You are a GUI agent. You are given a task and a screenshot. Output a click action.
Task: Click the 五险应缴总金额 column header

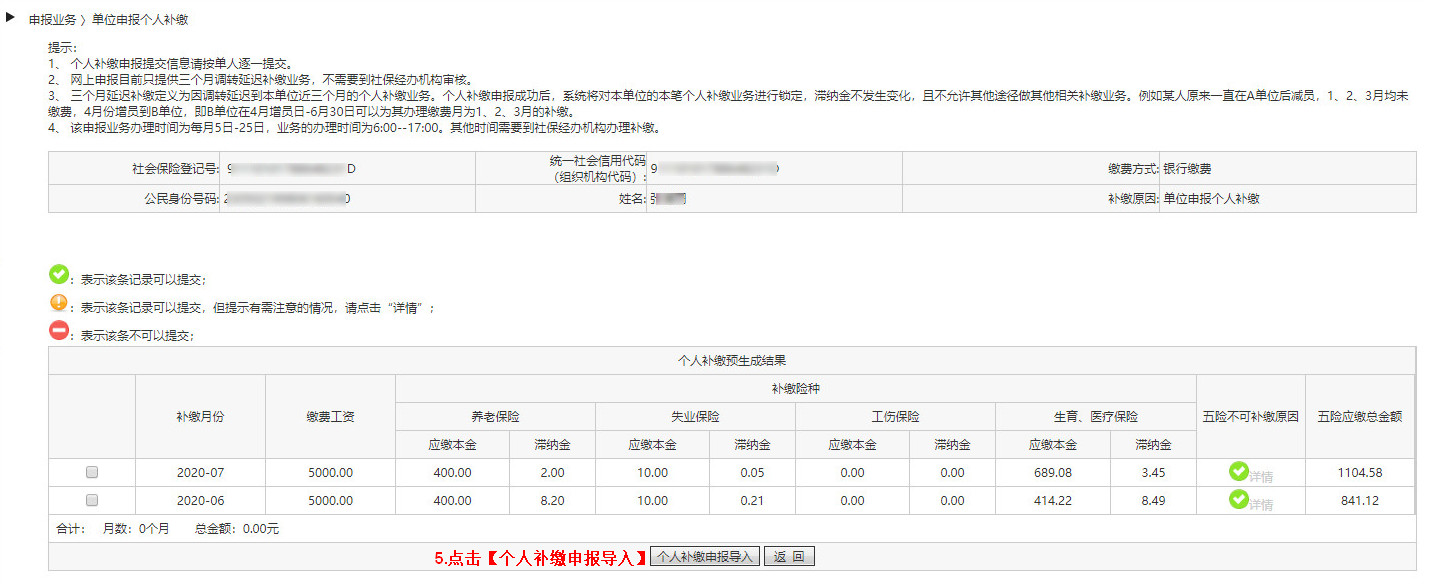1360,417
